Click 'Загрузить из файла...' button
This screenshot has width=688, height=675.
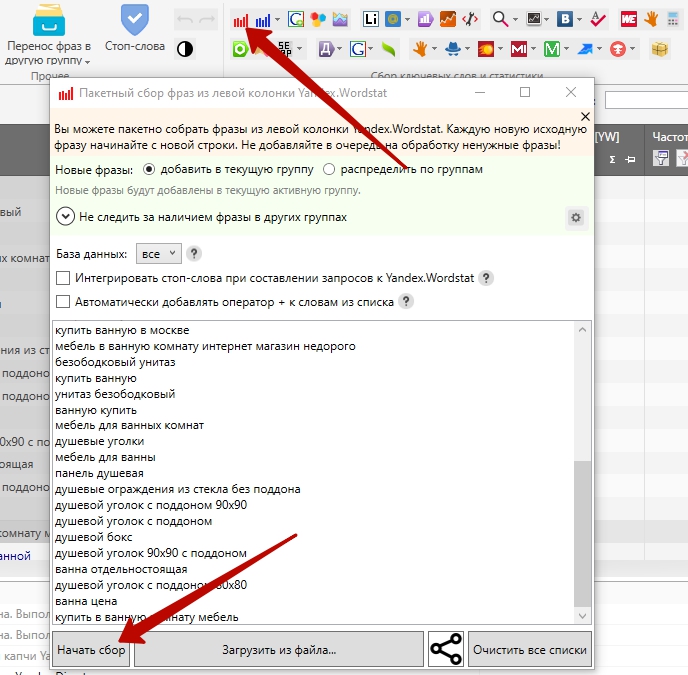click(x=279, y=650)
